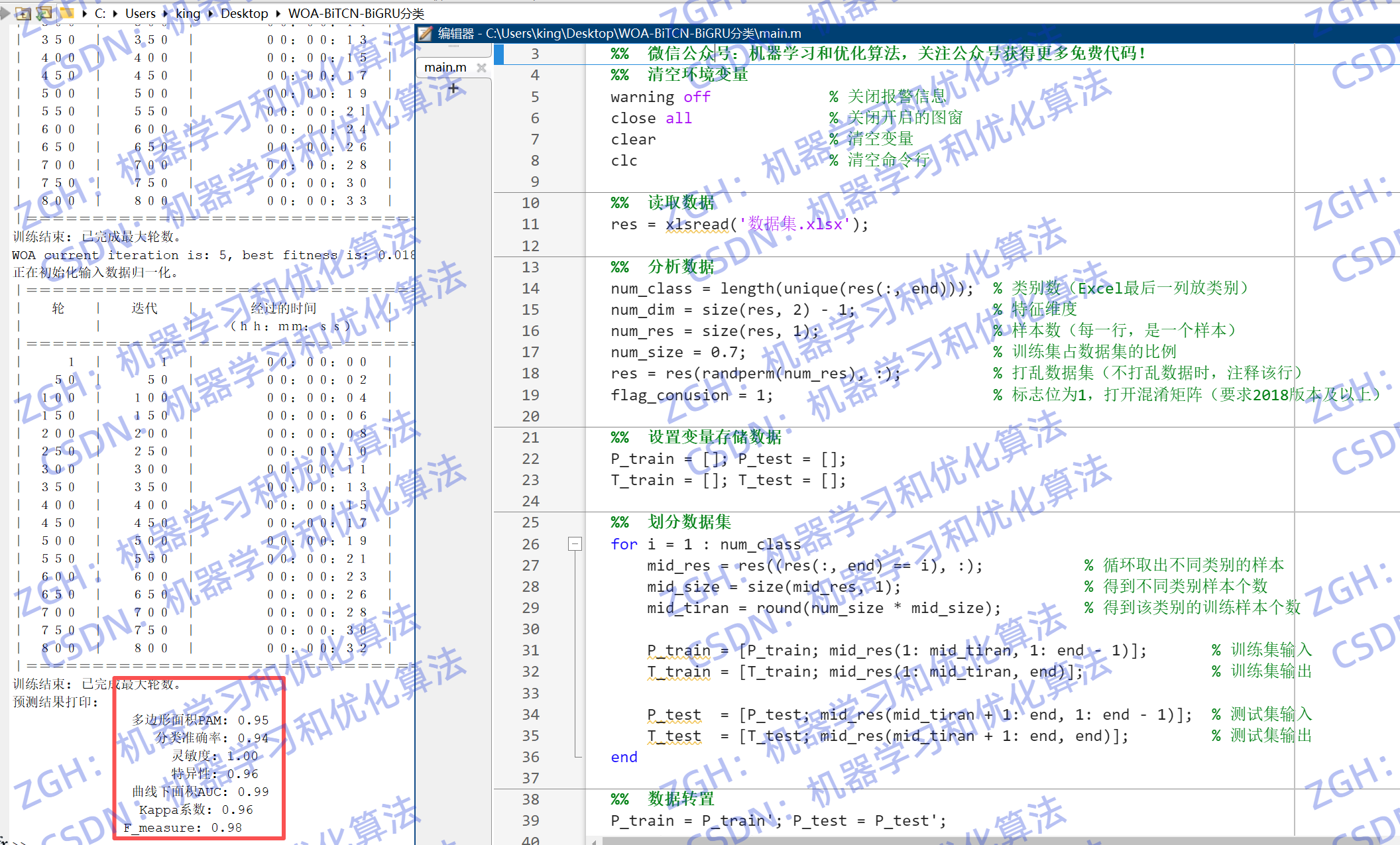The height and width of the screenshot is (845, 1400).
Task: Expand the arrow after Users in the path
Action: tap(165, 13)
